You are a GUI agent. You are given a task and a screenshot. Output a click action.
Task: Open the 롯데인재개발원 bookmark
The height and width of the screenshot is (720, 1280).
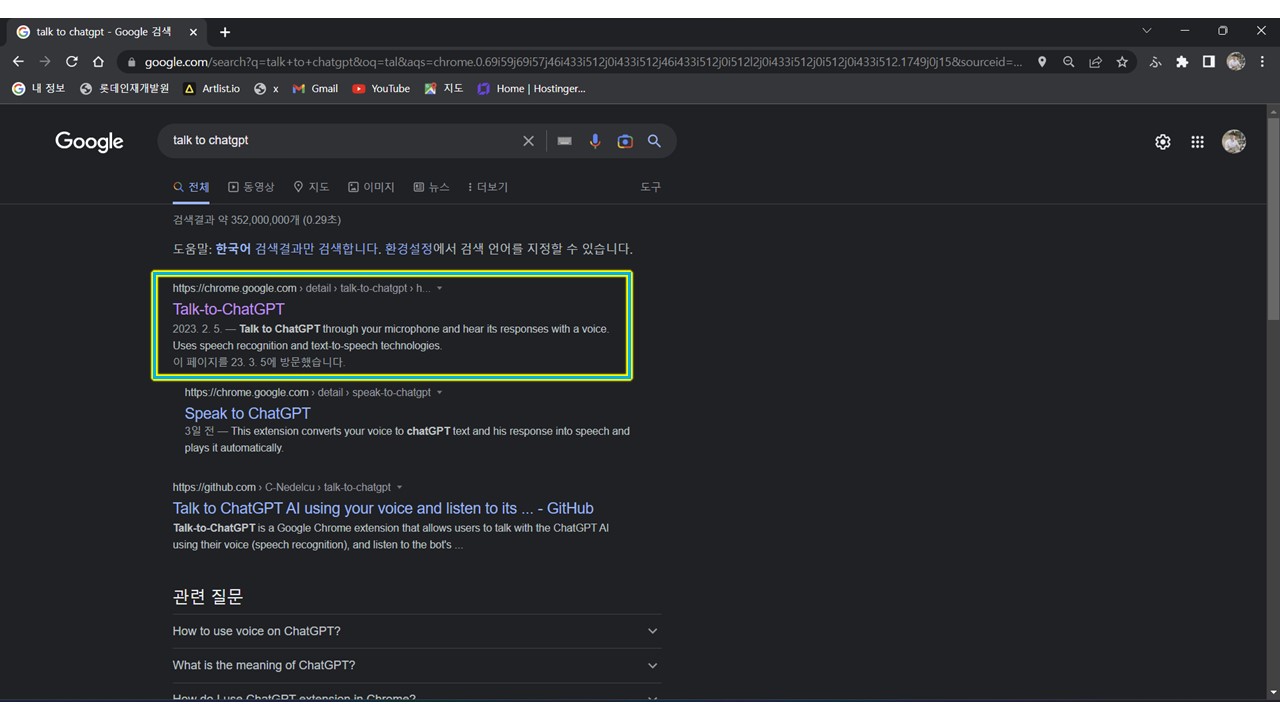point(125,88)
